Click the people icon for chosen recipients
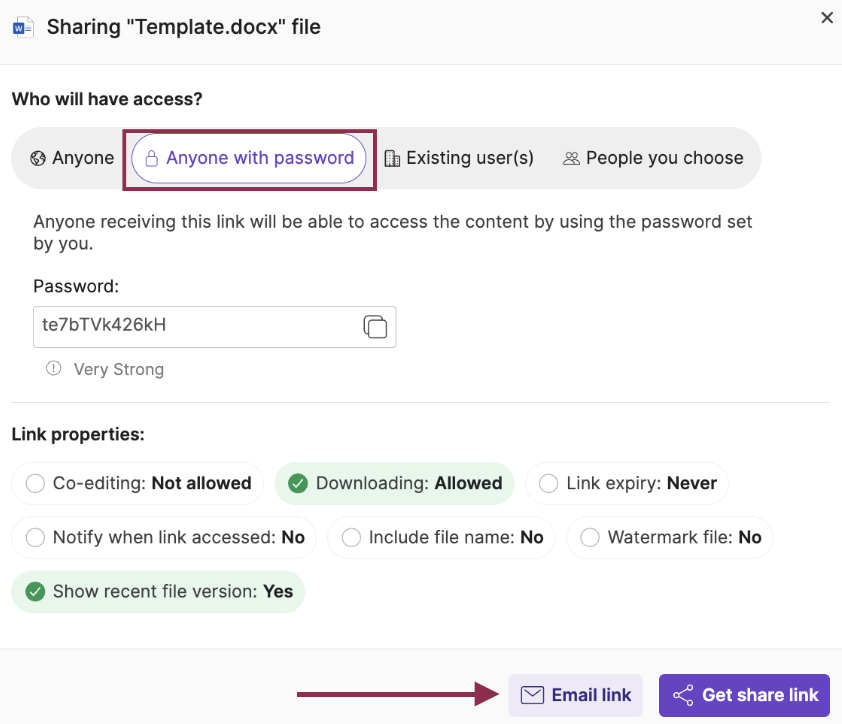Screen dimensions: 842x724 pos(572,158)
